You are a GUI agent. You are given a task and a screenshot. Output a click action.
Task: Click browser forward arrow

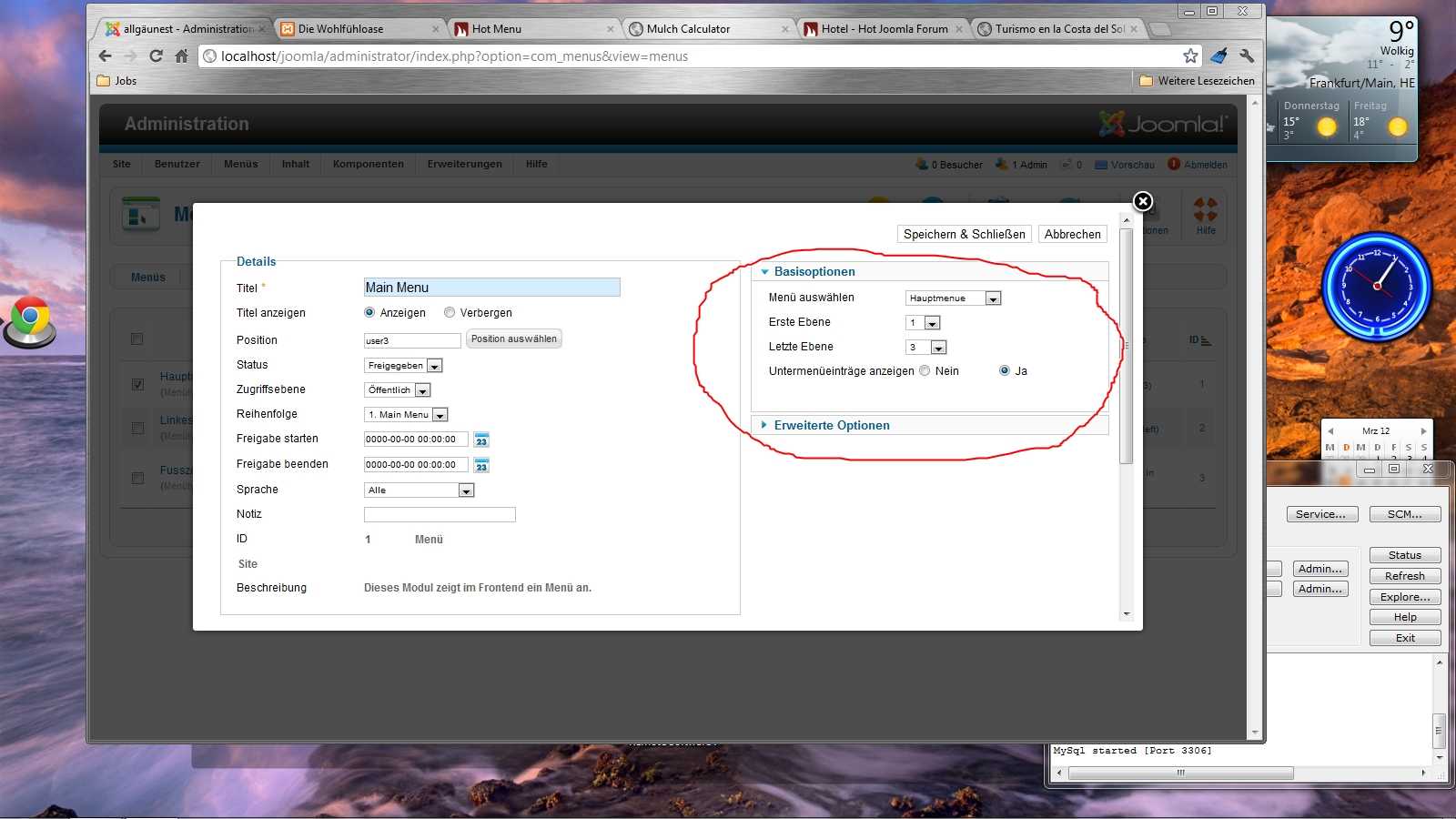(131, 56)
